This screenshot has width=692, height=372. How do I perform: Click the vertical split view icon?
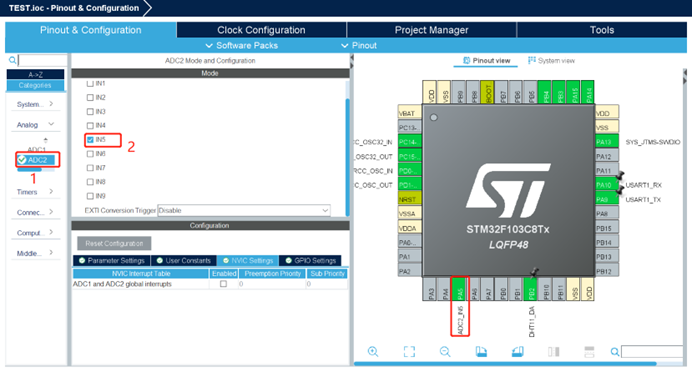(553, 352)
